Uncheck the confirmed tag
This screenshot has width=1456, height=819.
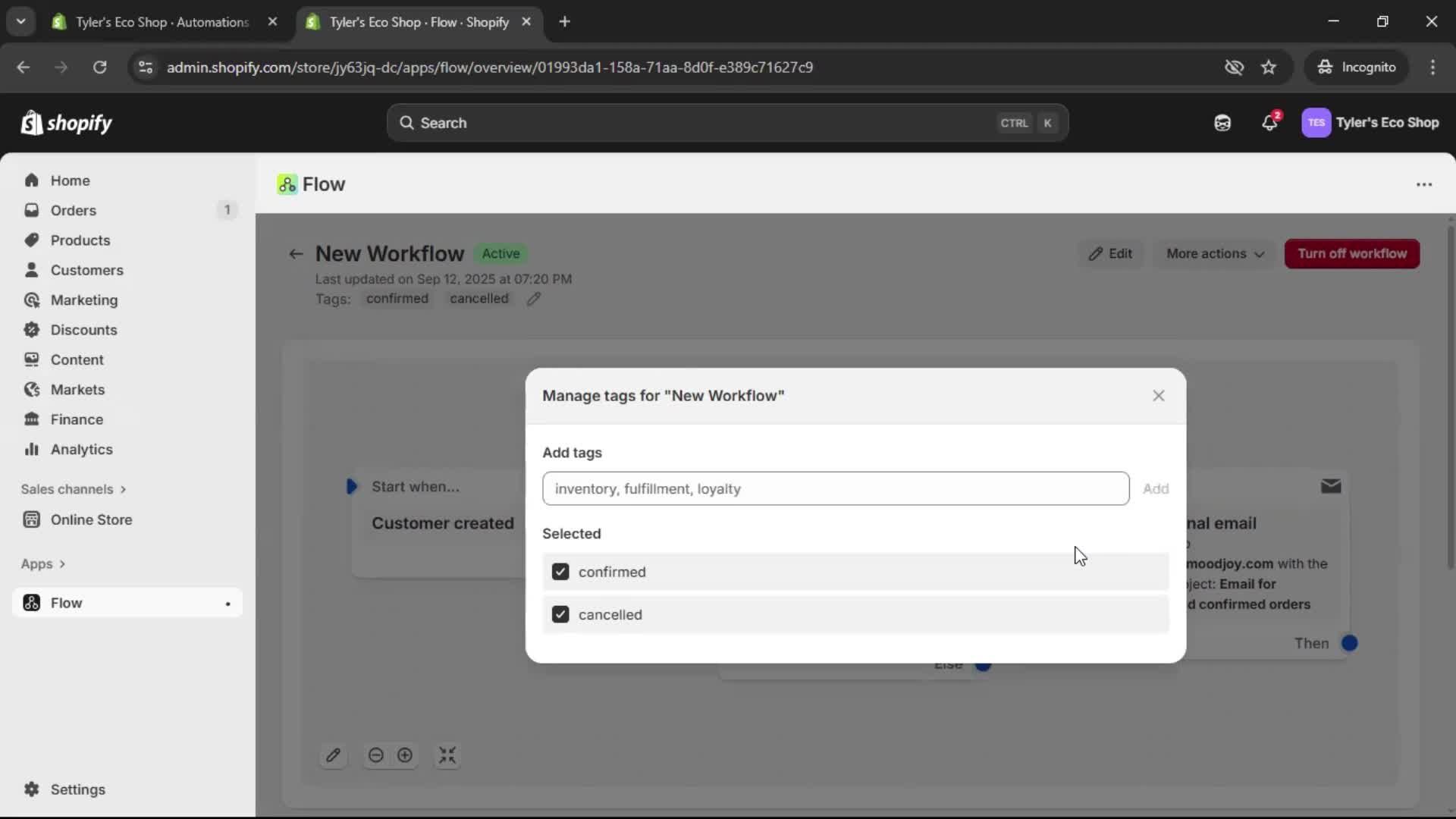[560, 572]
